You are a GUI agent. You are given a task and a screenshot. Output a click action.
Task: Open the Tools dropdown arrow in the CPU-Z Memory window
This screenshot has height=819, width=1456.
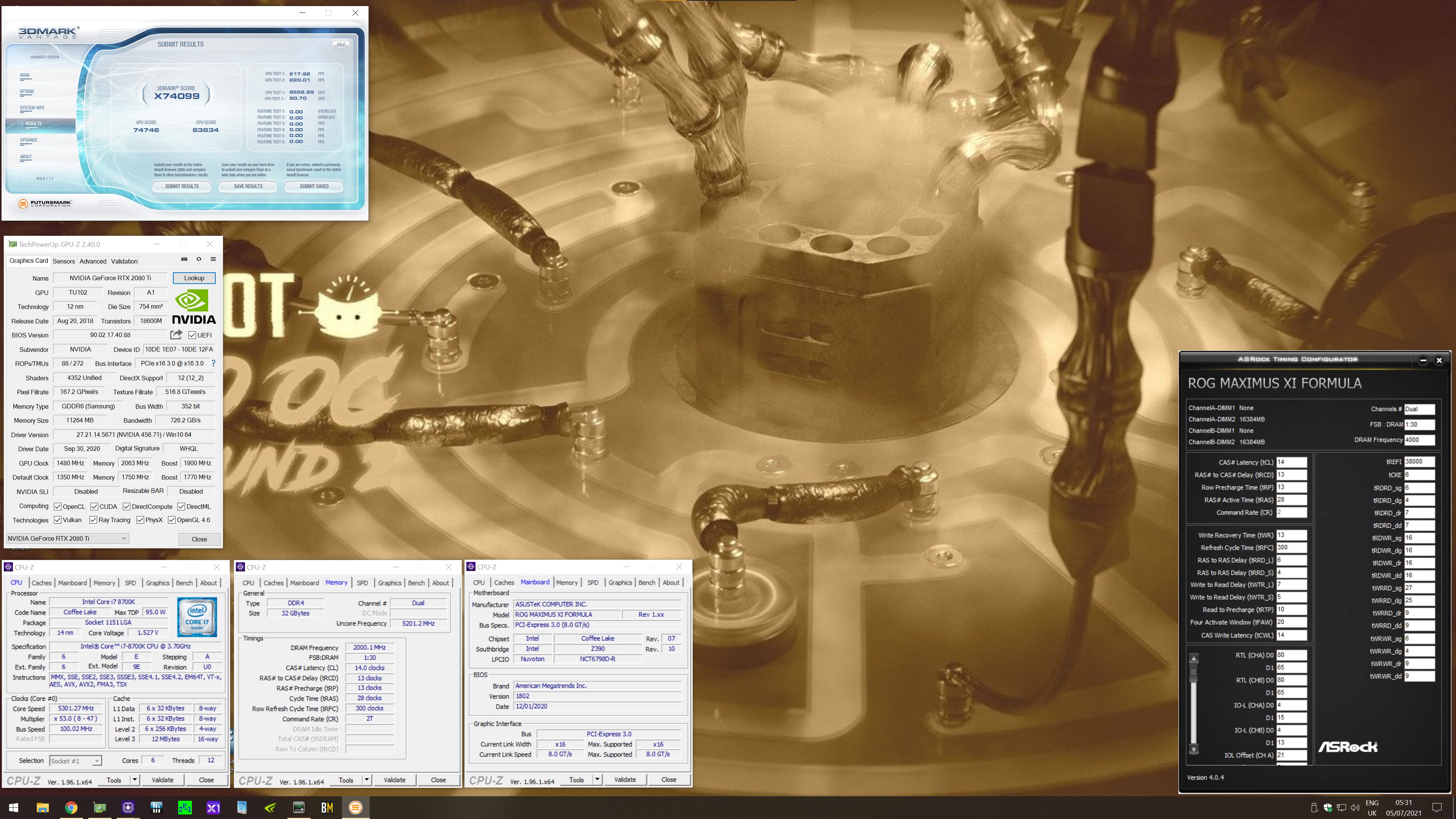click(366, 780)
